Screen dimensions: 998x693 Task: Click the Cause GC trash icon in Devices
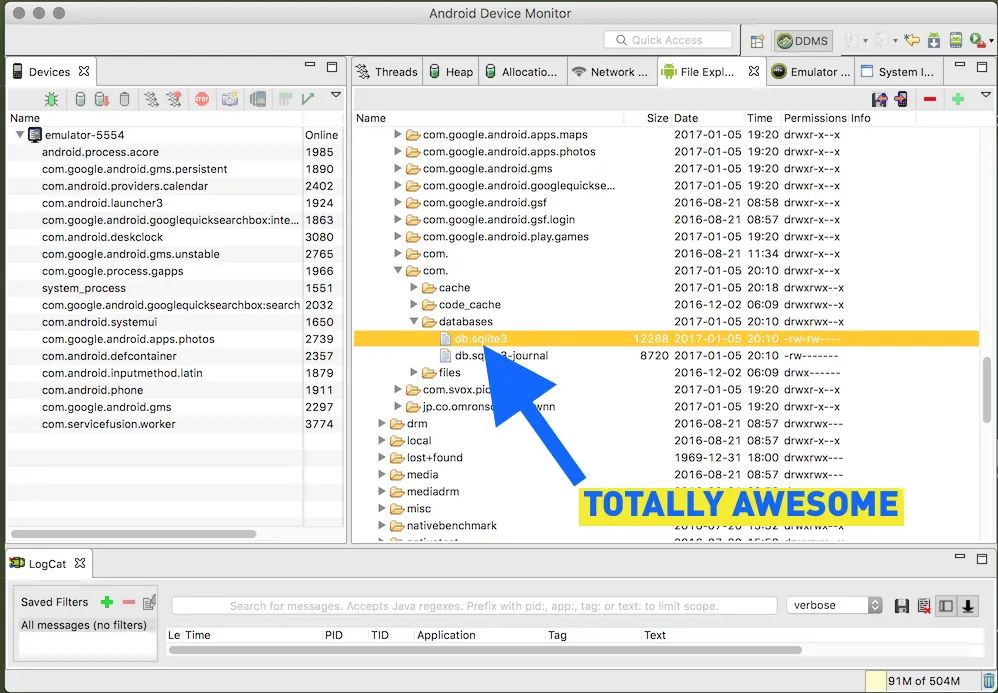(x=125, y=99)
